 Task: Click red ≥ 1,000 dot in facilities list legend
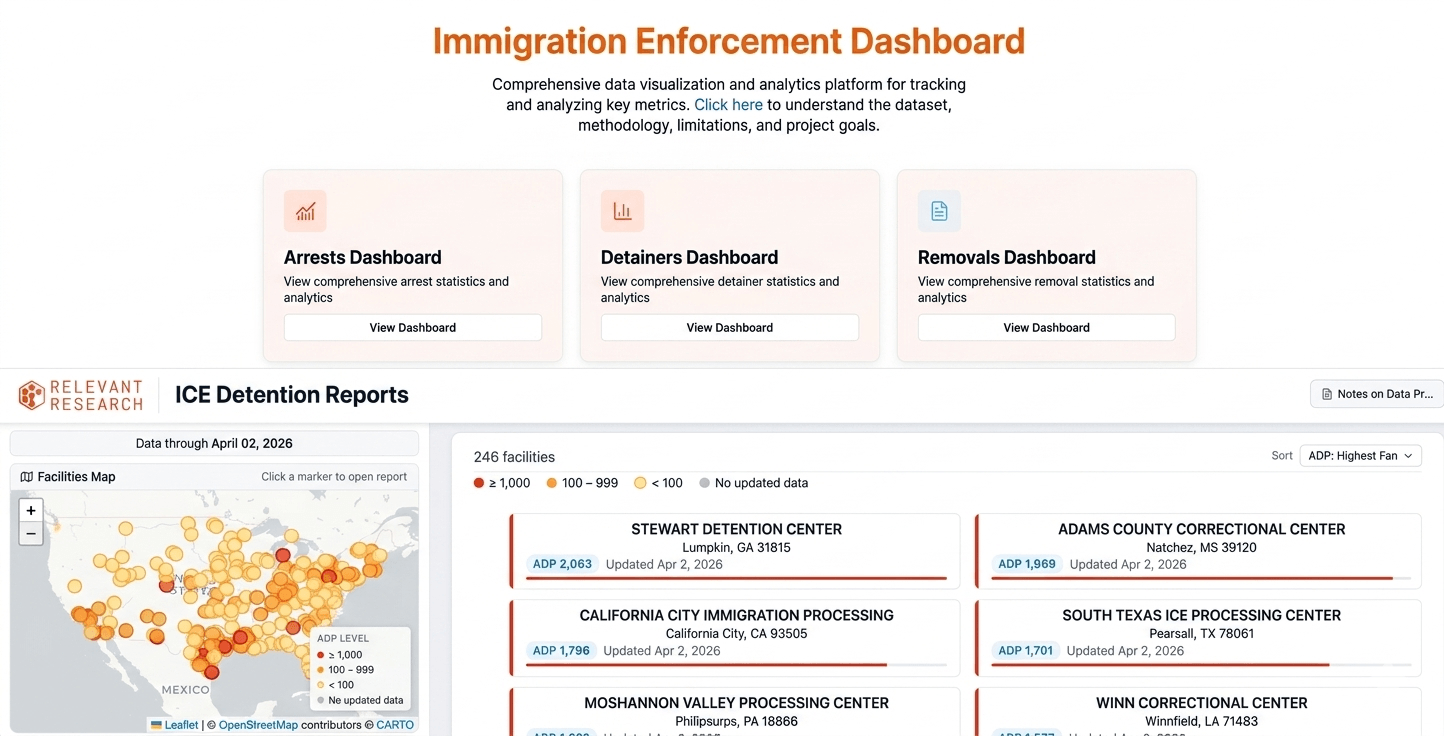[479, 483]
